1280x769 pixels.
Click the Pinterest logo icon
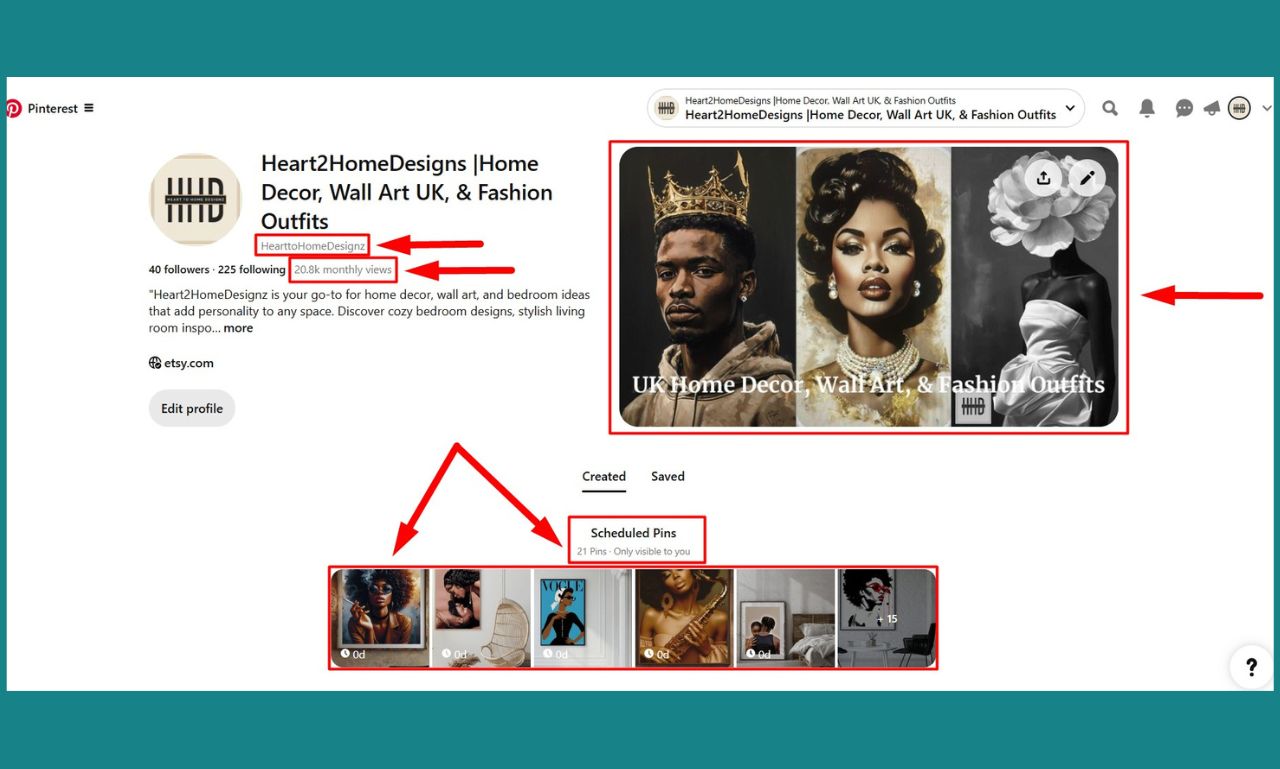(x=14, y=109)
